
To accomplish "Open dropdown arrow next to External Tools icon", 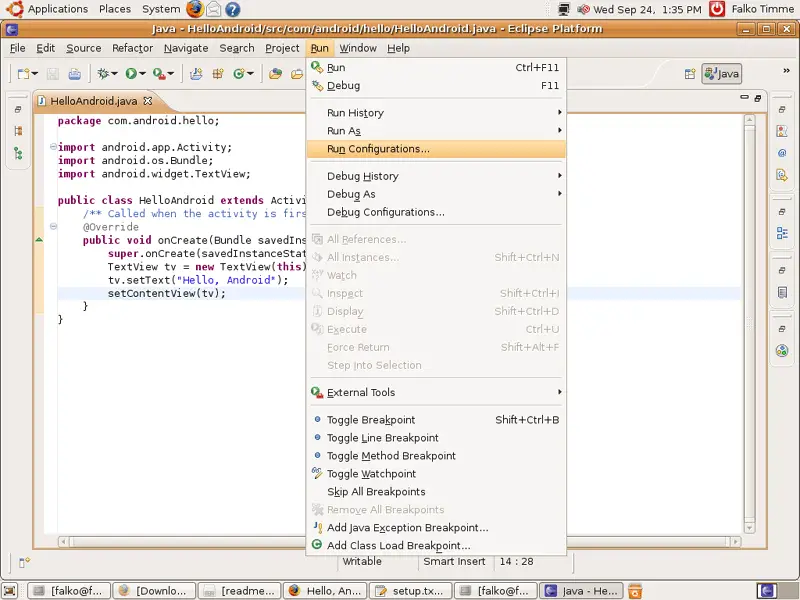I will [x=170, y=74].
